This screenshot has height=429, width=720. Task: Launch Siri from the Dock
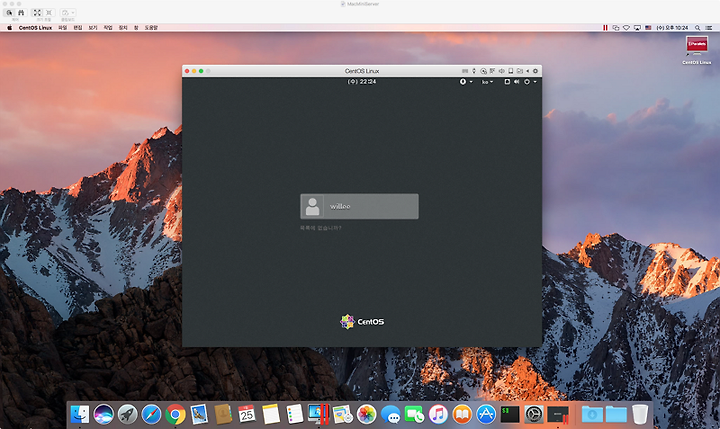(x=104, y=414)
